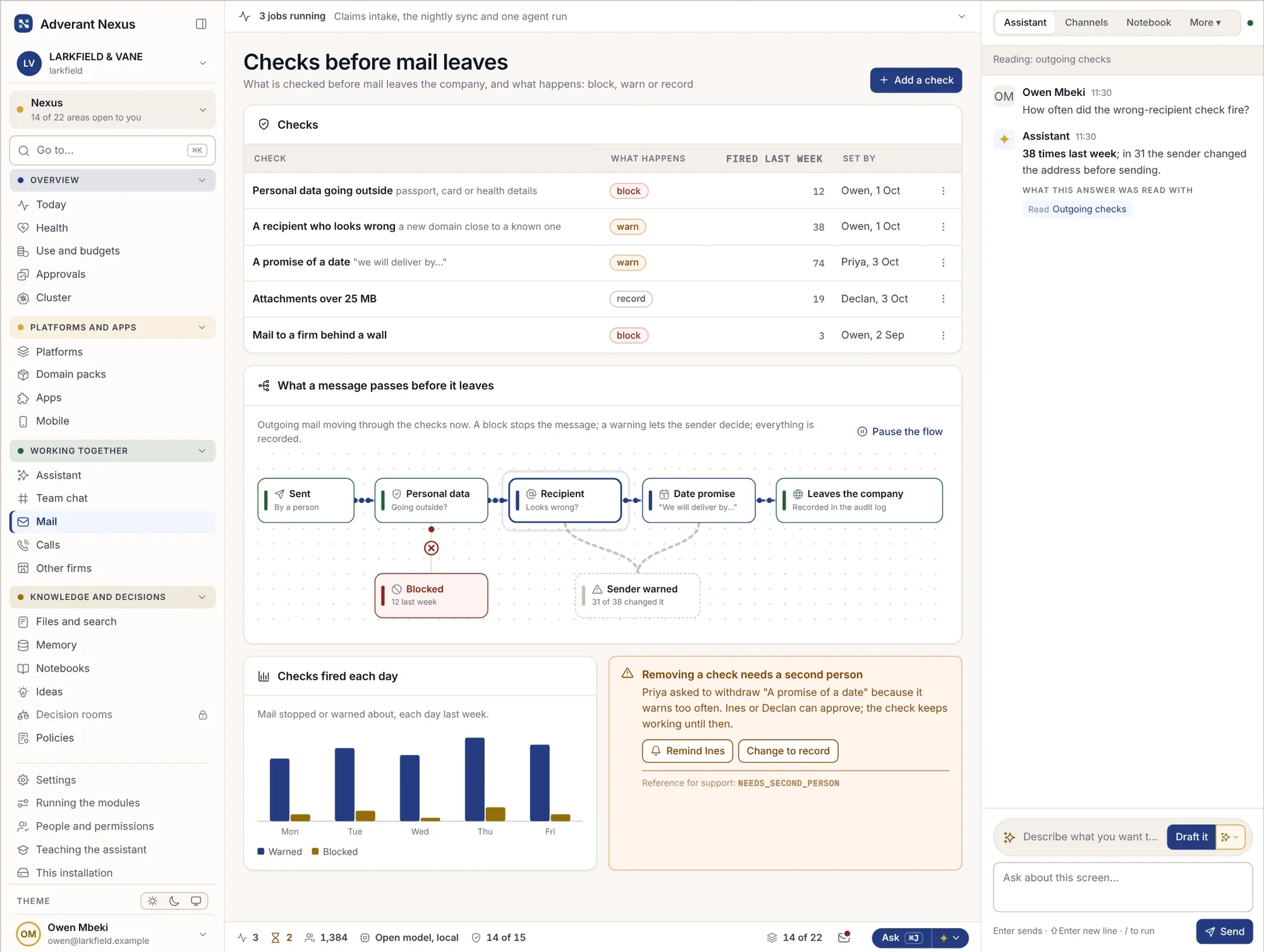Open the Outgoing checks source link
Image resolution: width=1264 pixels, height=952 pixels.
[x=1076, y=209]
